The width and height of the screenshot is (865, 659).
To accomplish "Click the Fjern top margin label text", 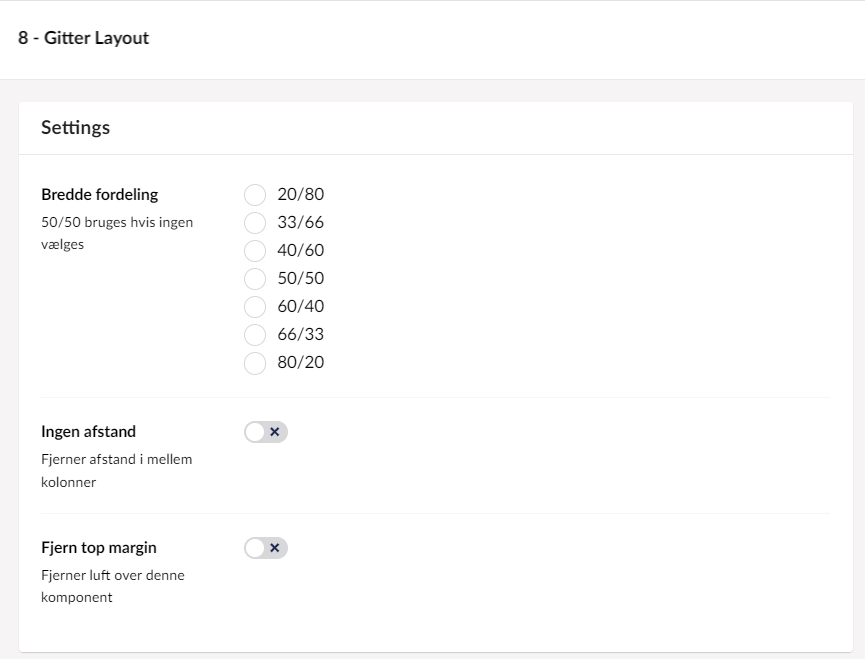I will click(98, 548).
